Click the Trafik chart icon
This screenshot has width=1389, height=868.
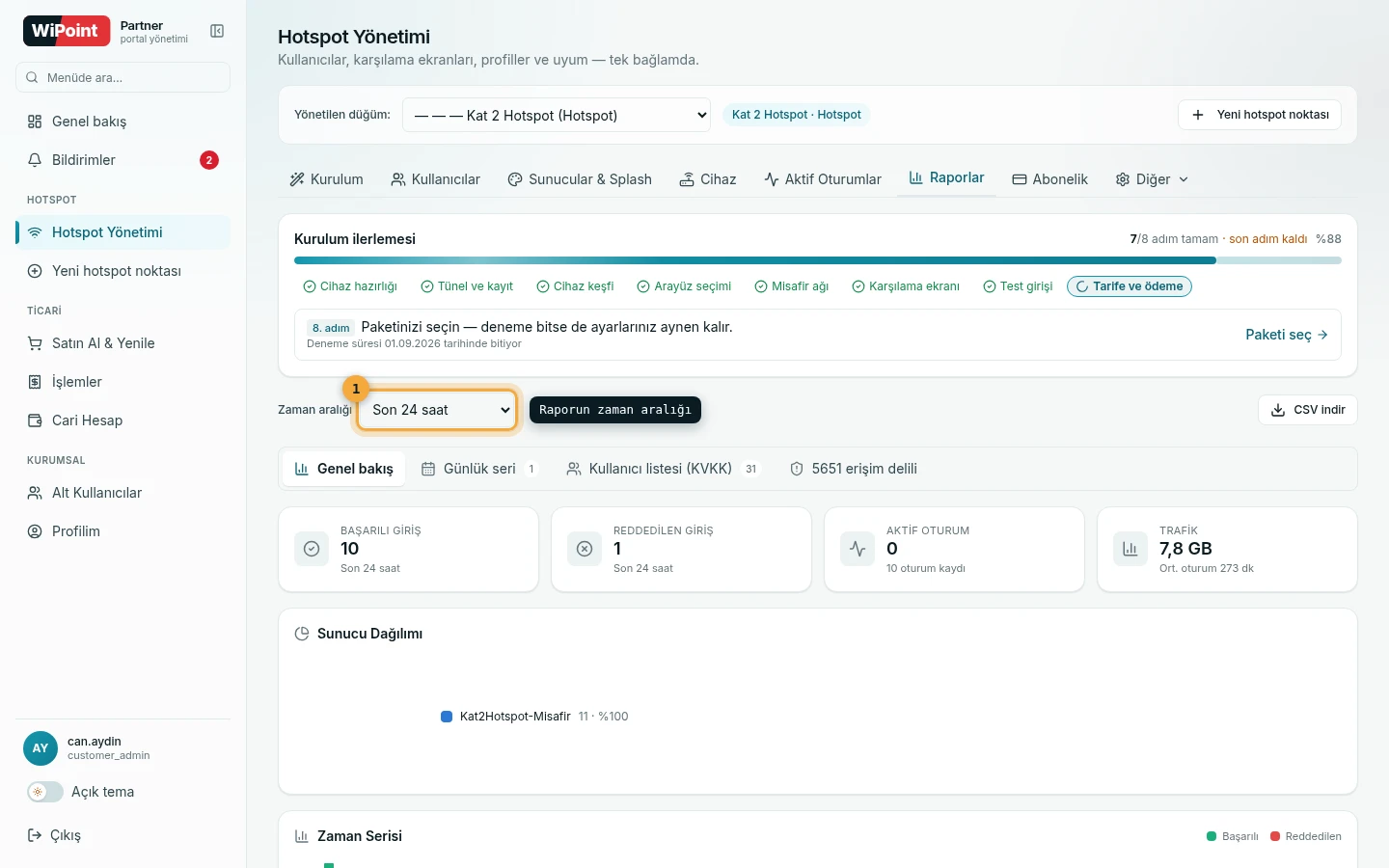[x=1130, y=549]
